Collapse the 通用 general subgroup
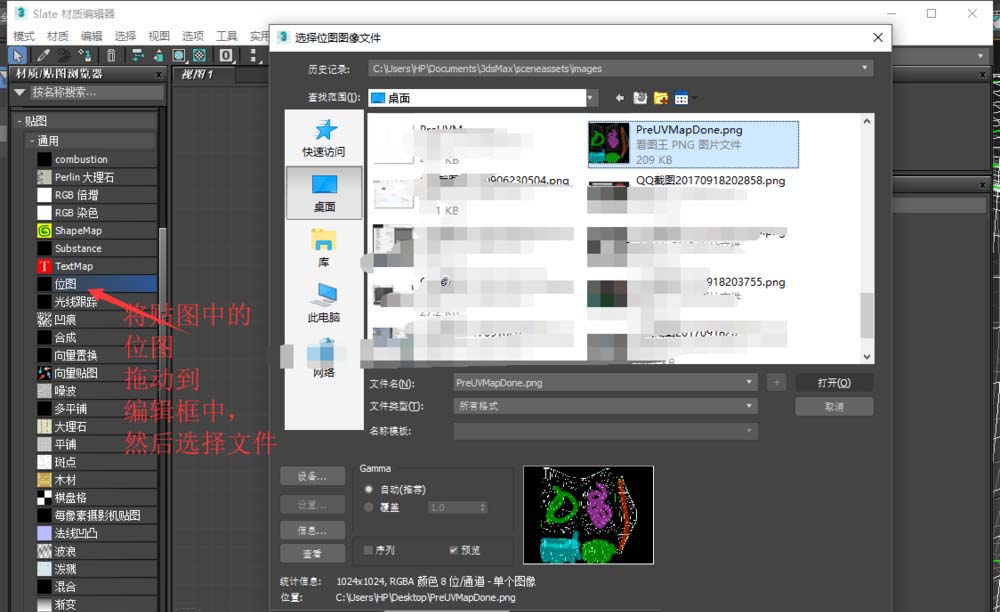Screen dimensions: 1000x612 point(32,141)
